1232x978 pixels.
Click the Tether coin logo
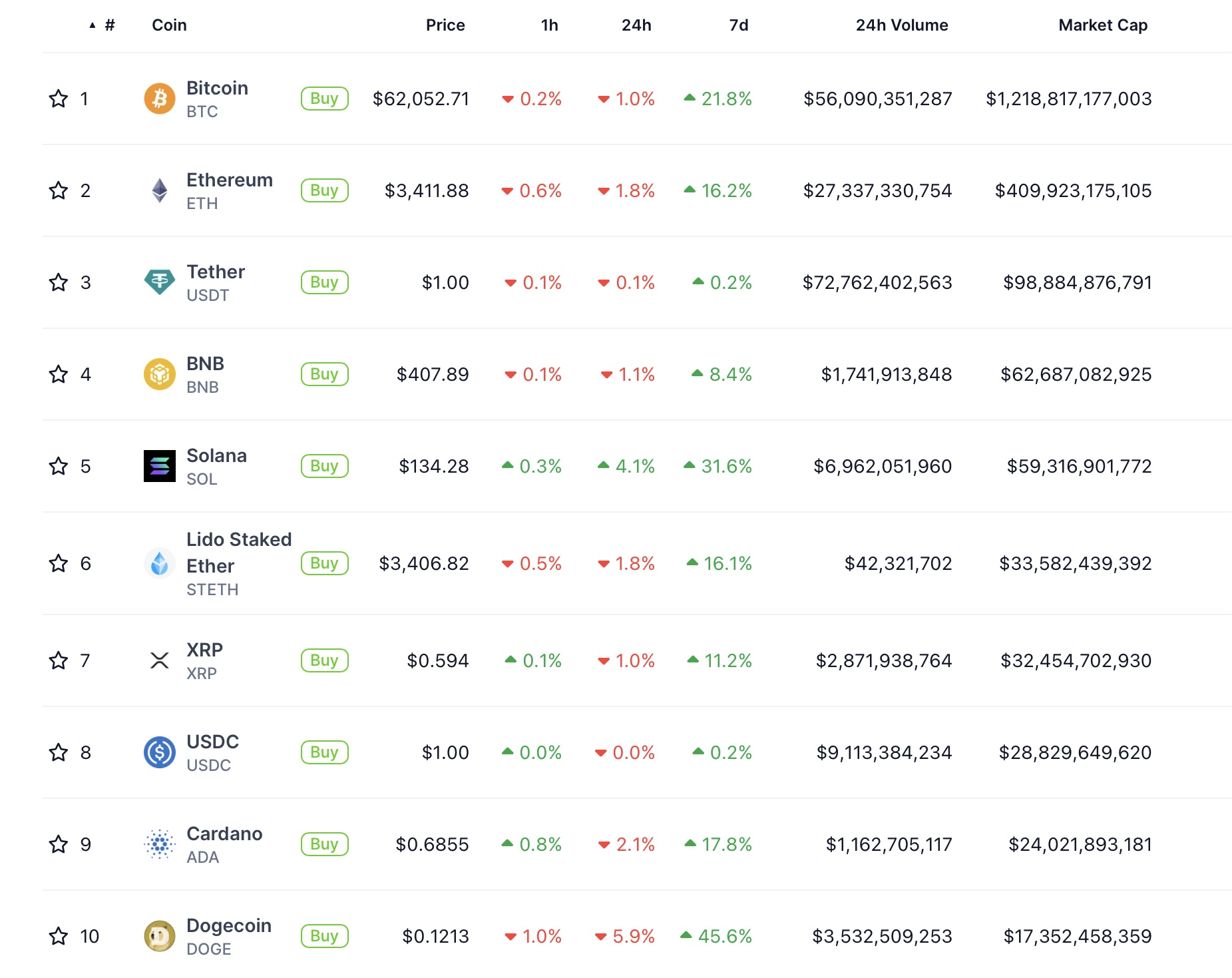tap(160, 282)
